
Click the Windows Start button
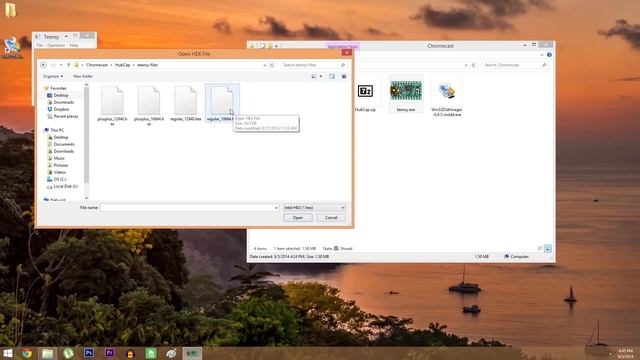point(7,353)
